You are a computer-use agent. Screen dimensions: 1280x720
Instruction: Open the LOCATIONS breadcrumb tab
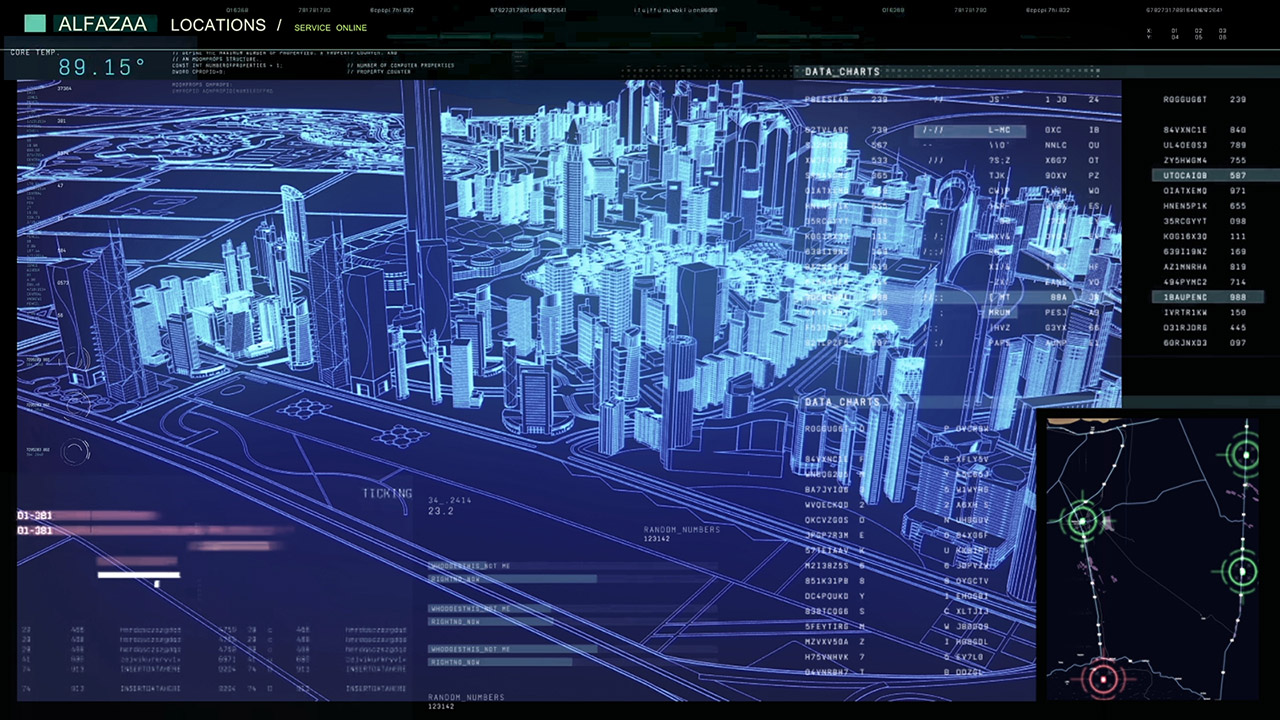(218, 25)
